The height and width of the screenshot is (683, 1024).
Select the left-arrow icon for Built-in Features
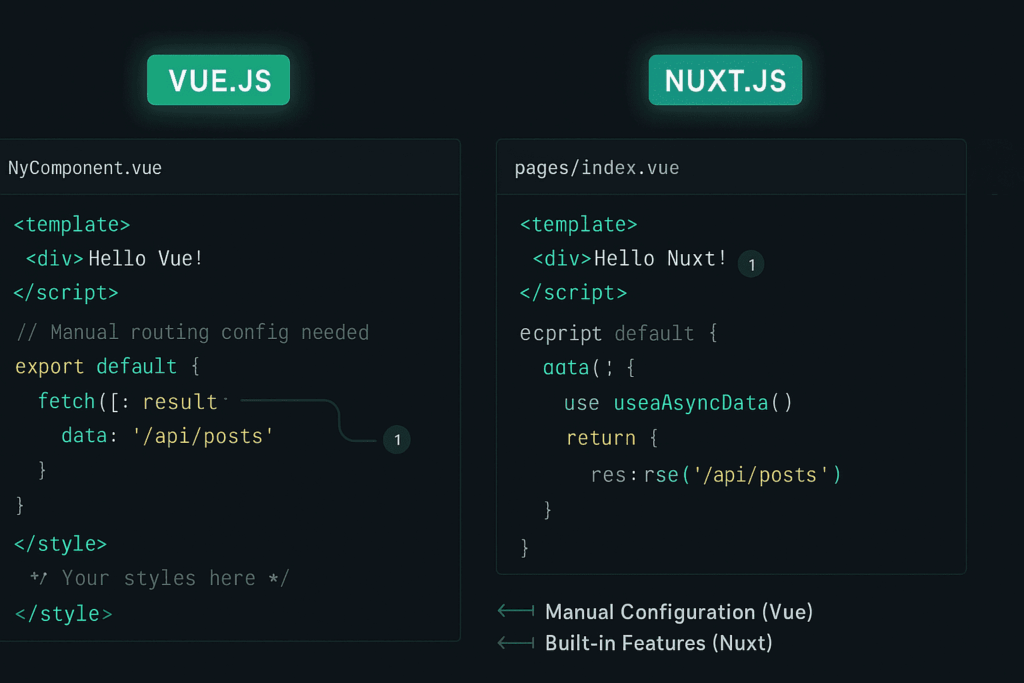click(x=514, y=643)
